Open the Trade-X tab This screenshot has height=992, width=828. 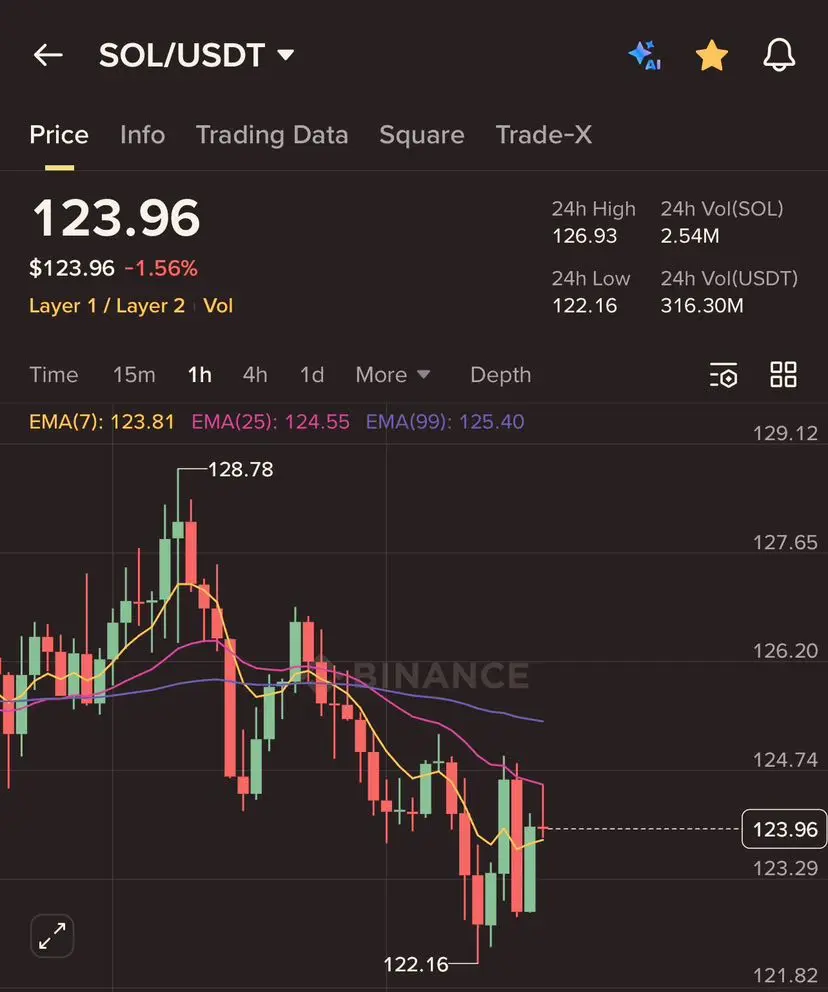544,135
